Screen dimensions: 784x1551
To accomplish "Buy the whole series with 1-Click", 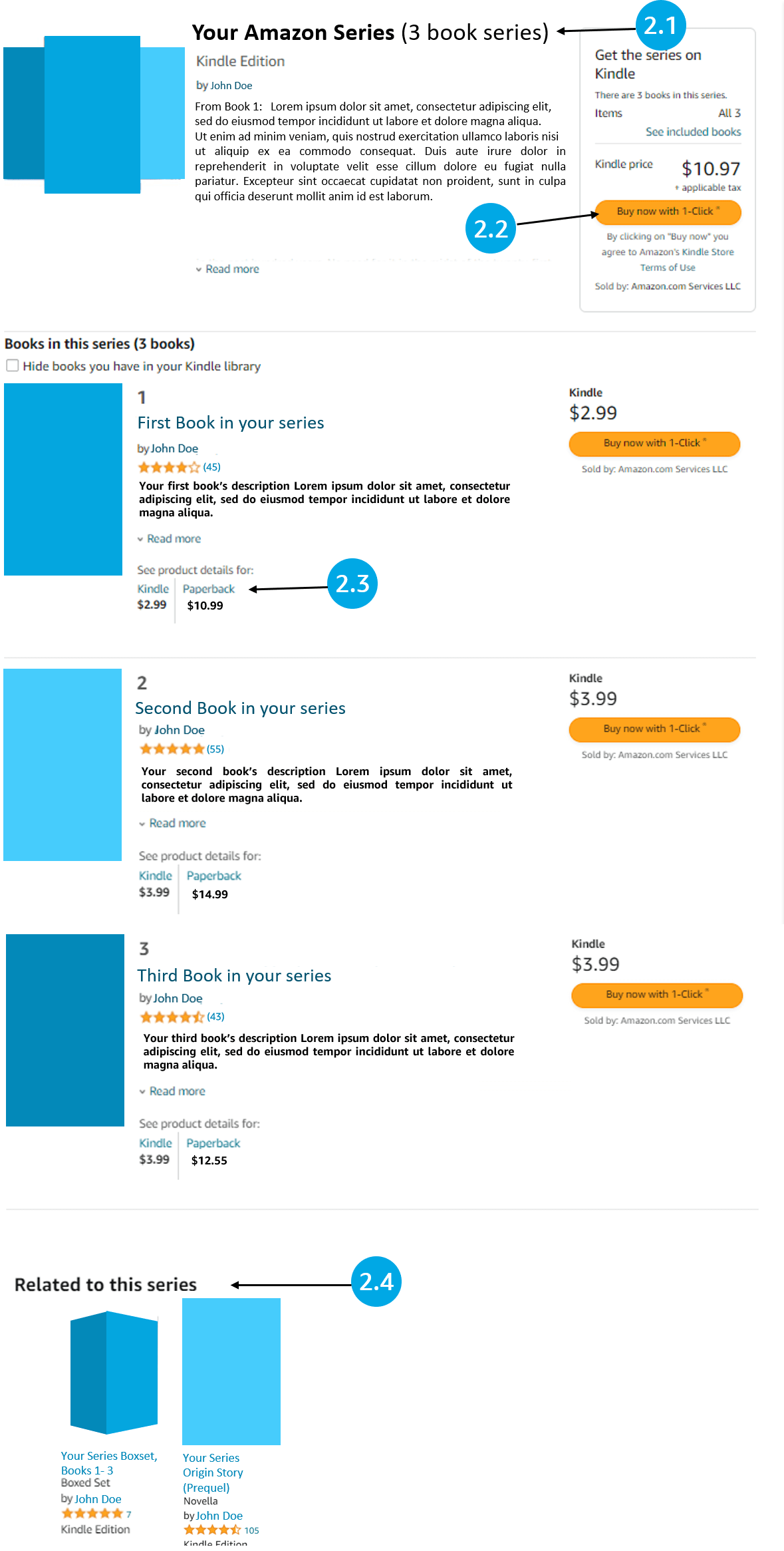I will 668,212.
